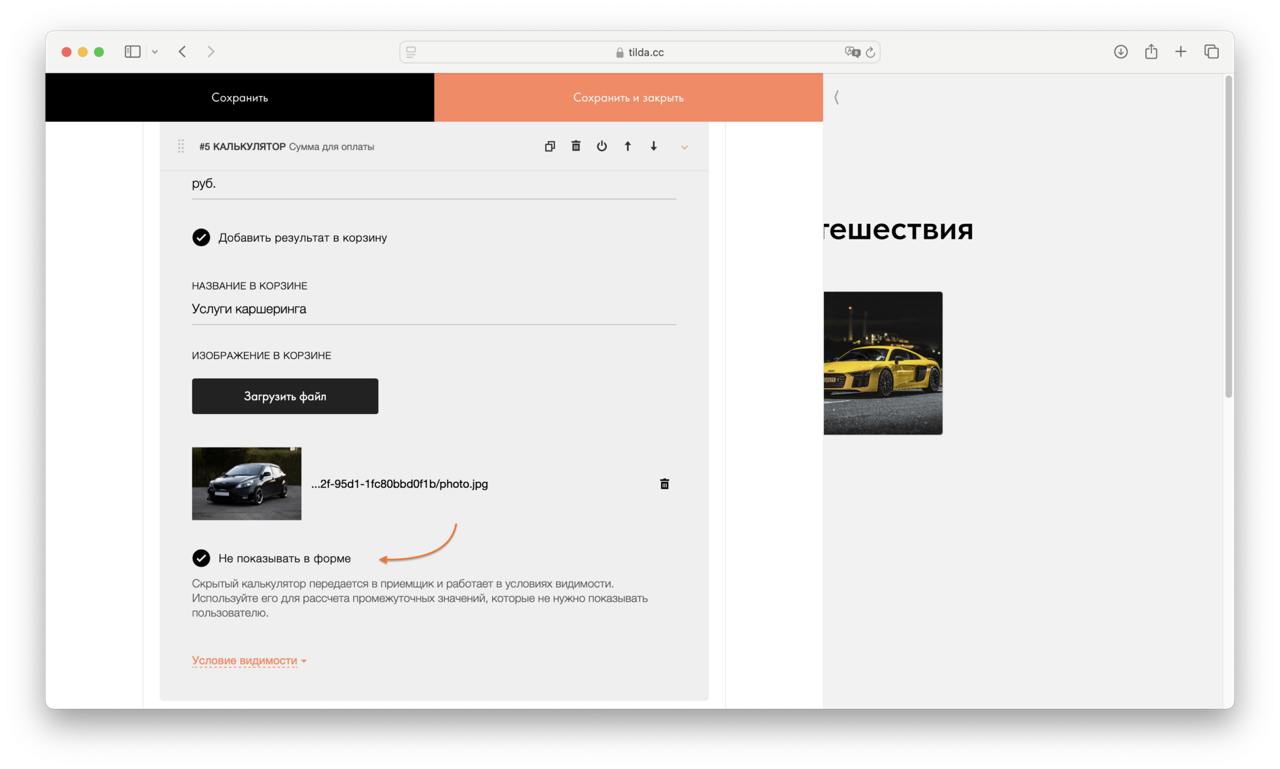Screen dimensions: 1280x769
Task: Open new tab with plus icon
Action: (x=1180, y=52)
